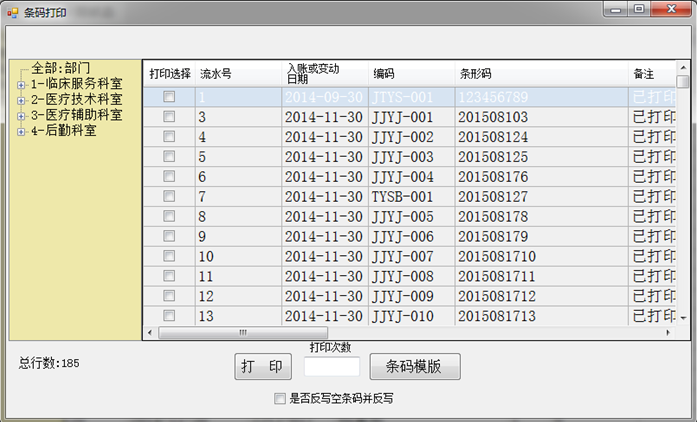The image size is (697, 422).
Task: Tick the checkbox in row JJYJ-002
Action: coord(169,137)
